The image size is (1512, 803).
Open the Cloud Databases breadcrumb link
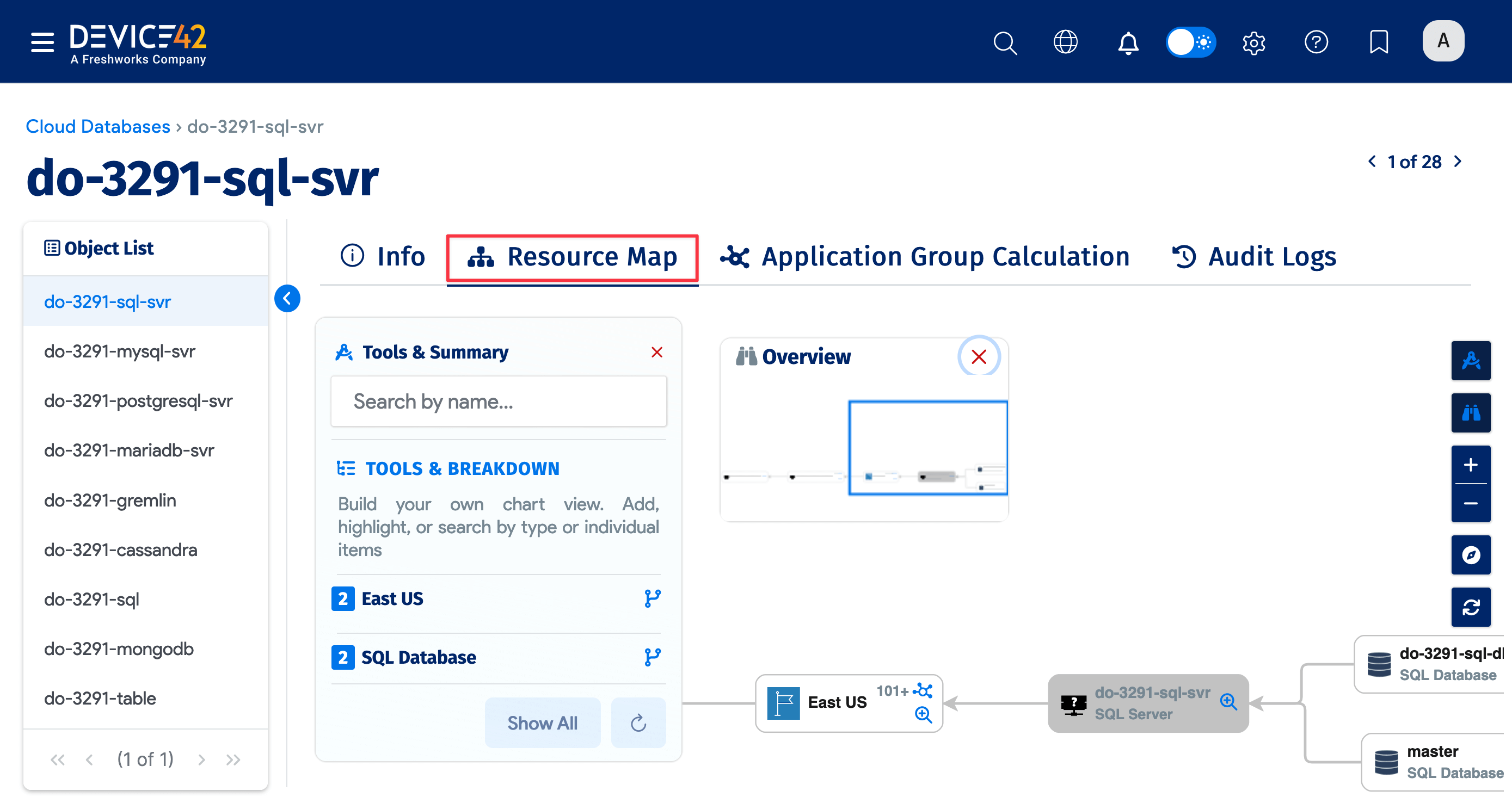point(97,126)
